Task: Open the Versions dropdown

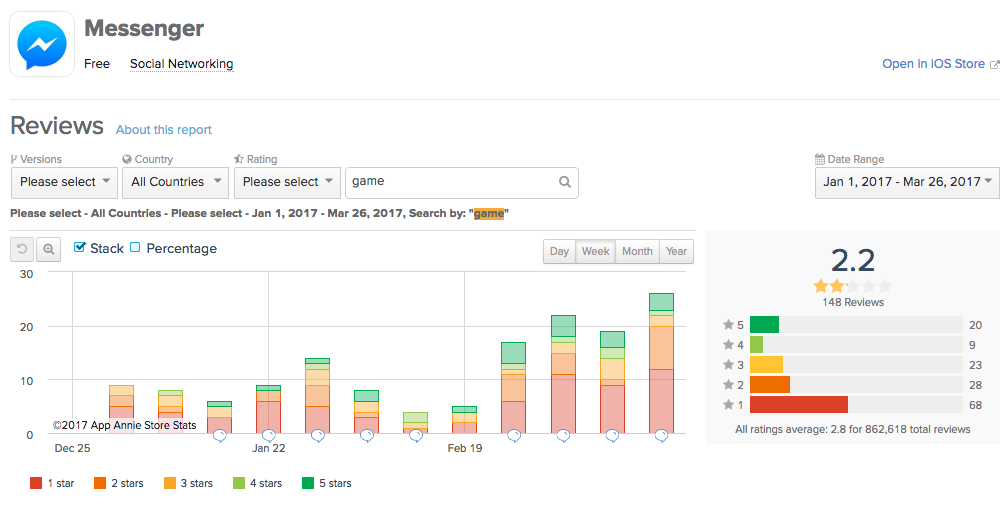Action: pos(64,182)
